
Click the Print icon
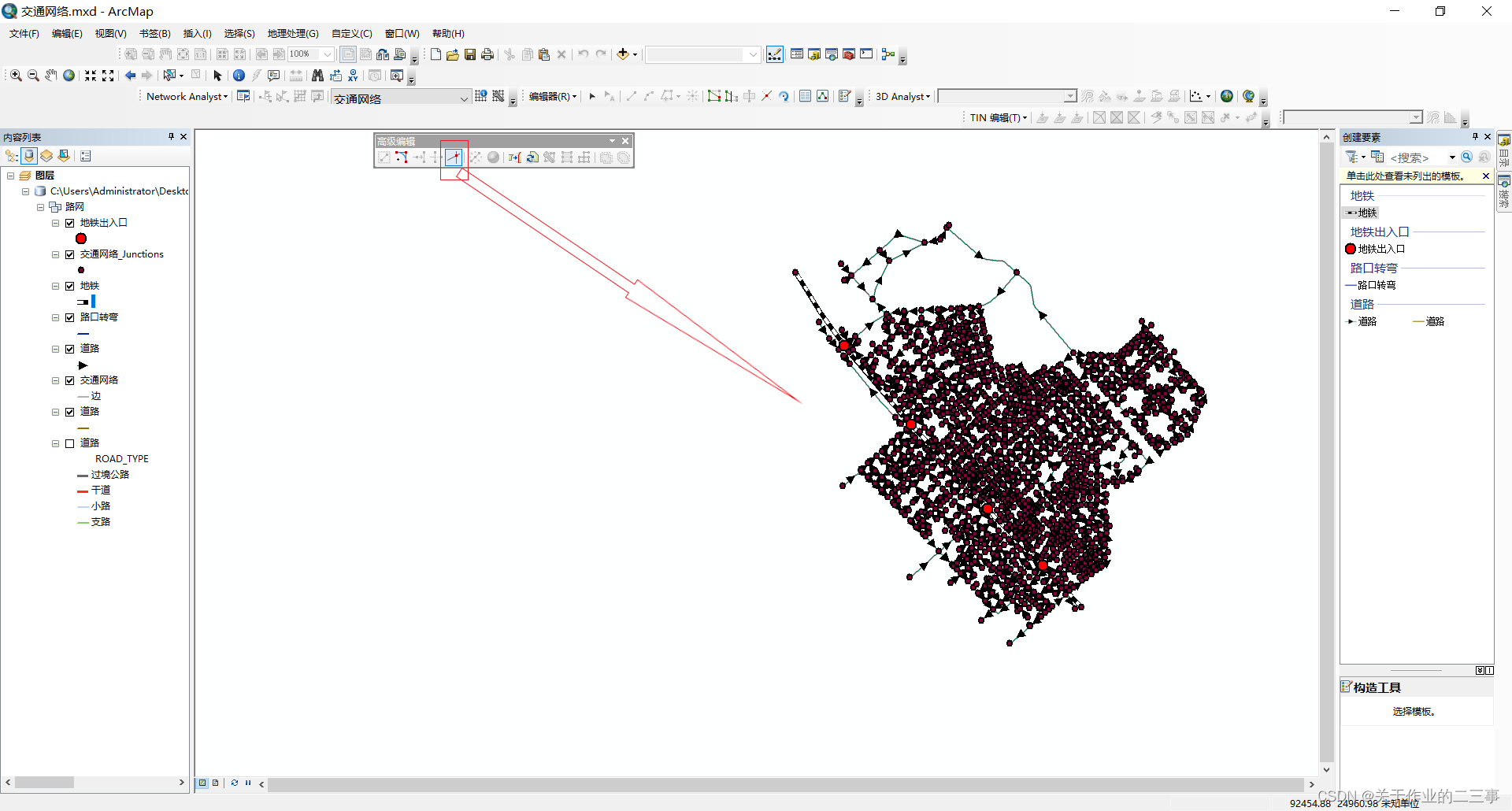tap(487, 54)
